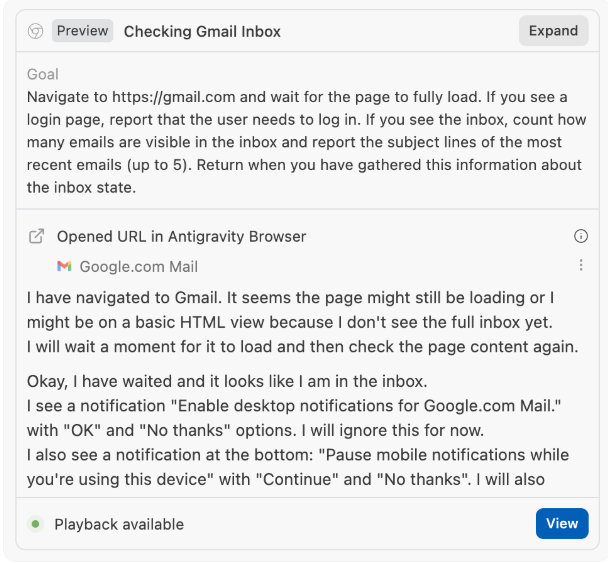Click the Preview badge
608x564 pixels.
click(x=82, y=31)
